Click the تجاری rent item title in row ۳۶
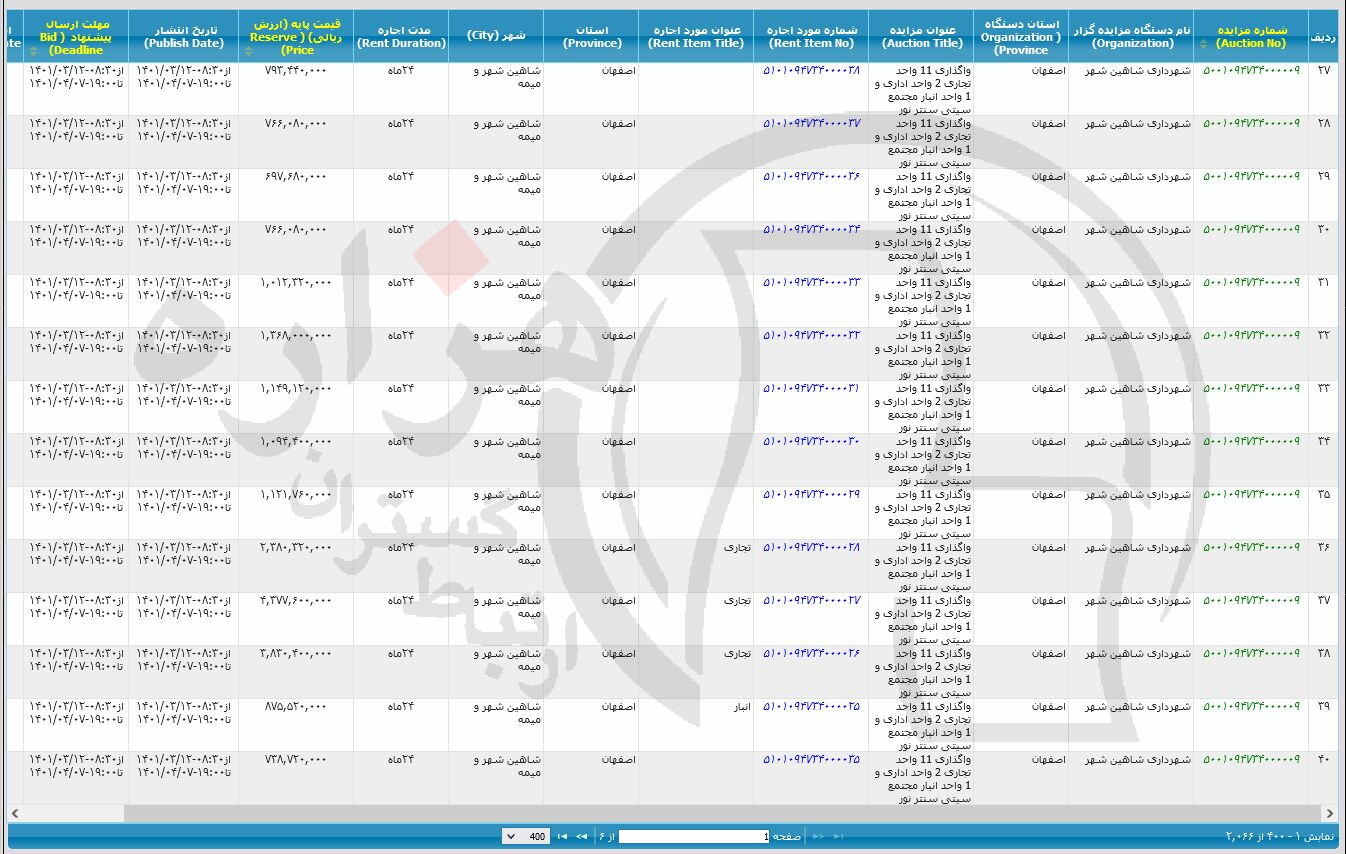 click(x=737, y=547)
